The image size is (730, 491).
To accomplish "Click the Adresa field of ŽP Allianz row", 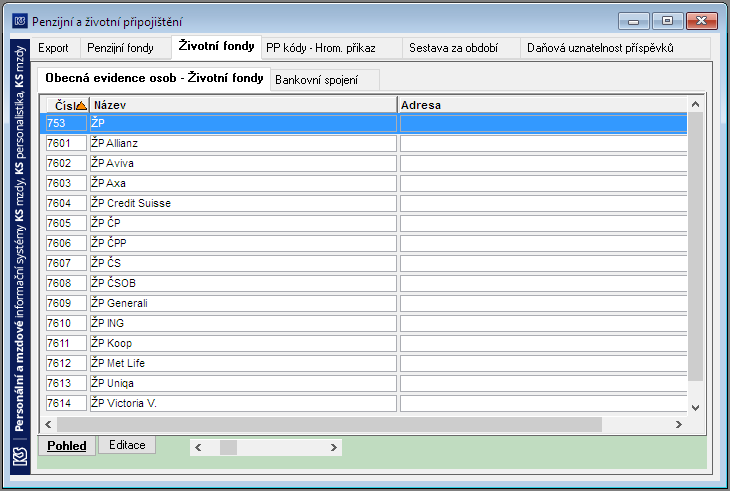I will click(x=543, y=143).
